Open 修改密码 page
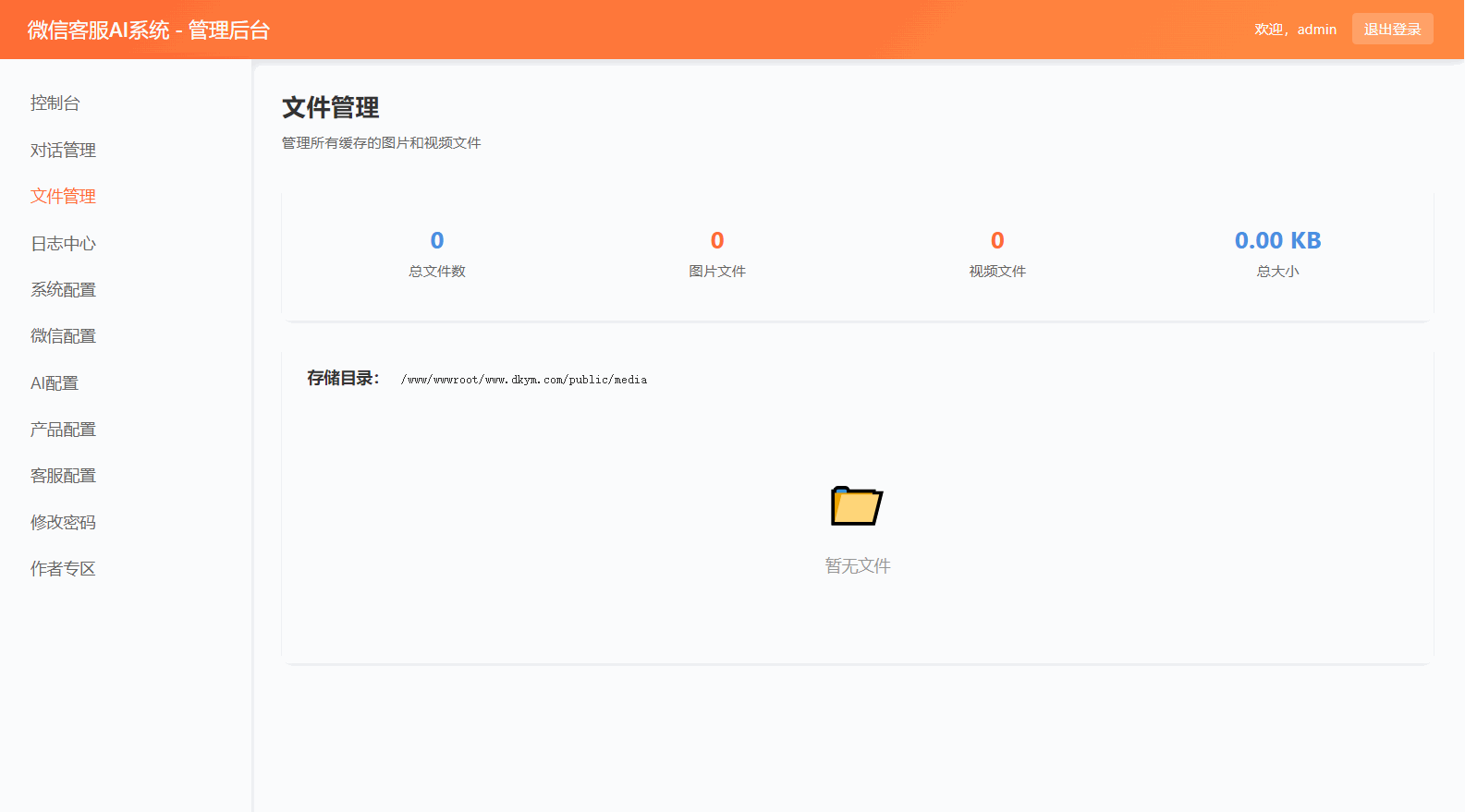The width and height of the screenshot is (1465, 812). point(63,523)
